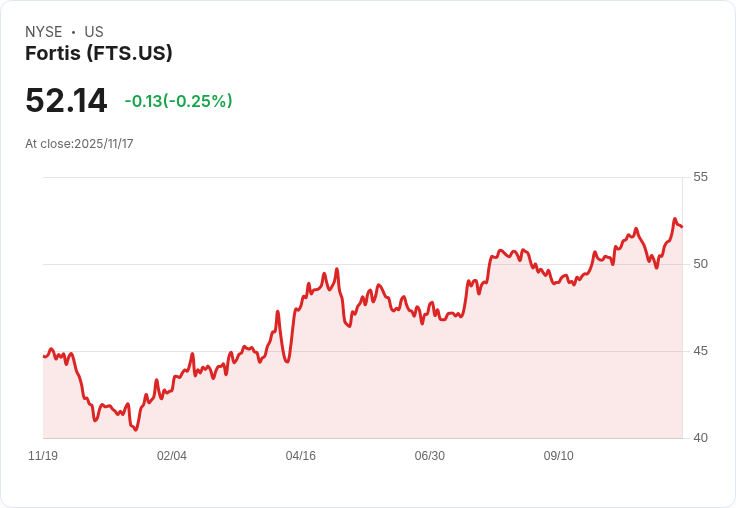Click the 40 y-axis price label
The width and height of the screenshot is (736, 508).
pos(700,438)
